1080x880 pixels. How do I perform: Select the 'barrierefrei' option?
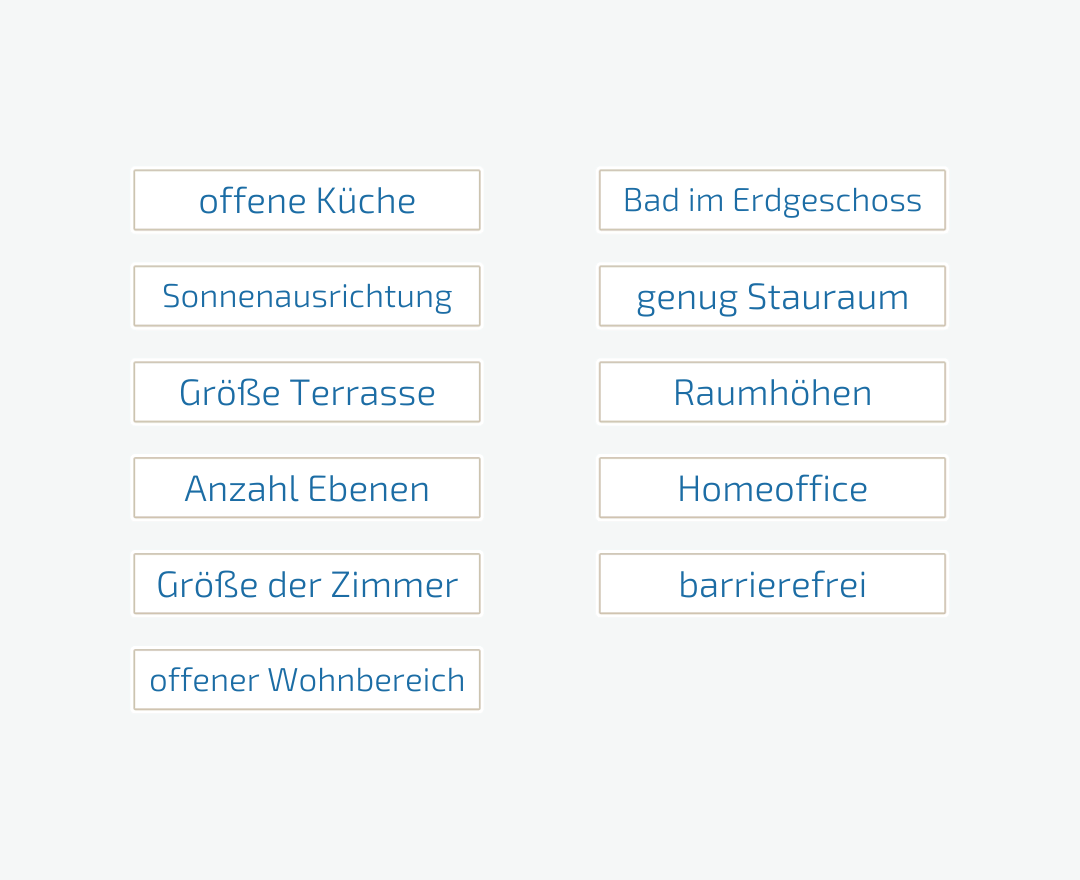(x=772, y=584)
